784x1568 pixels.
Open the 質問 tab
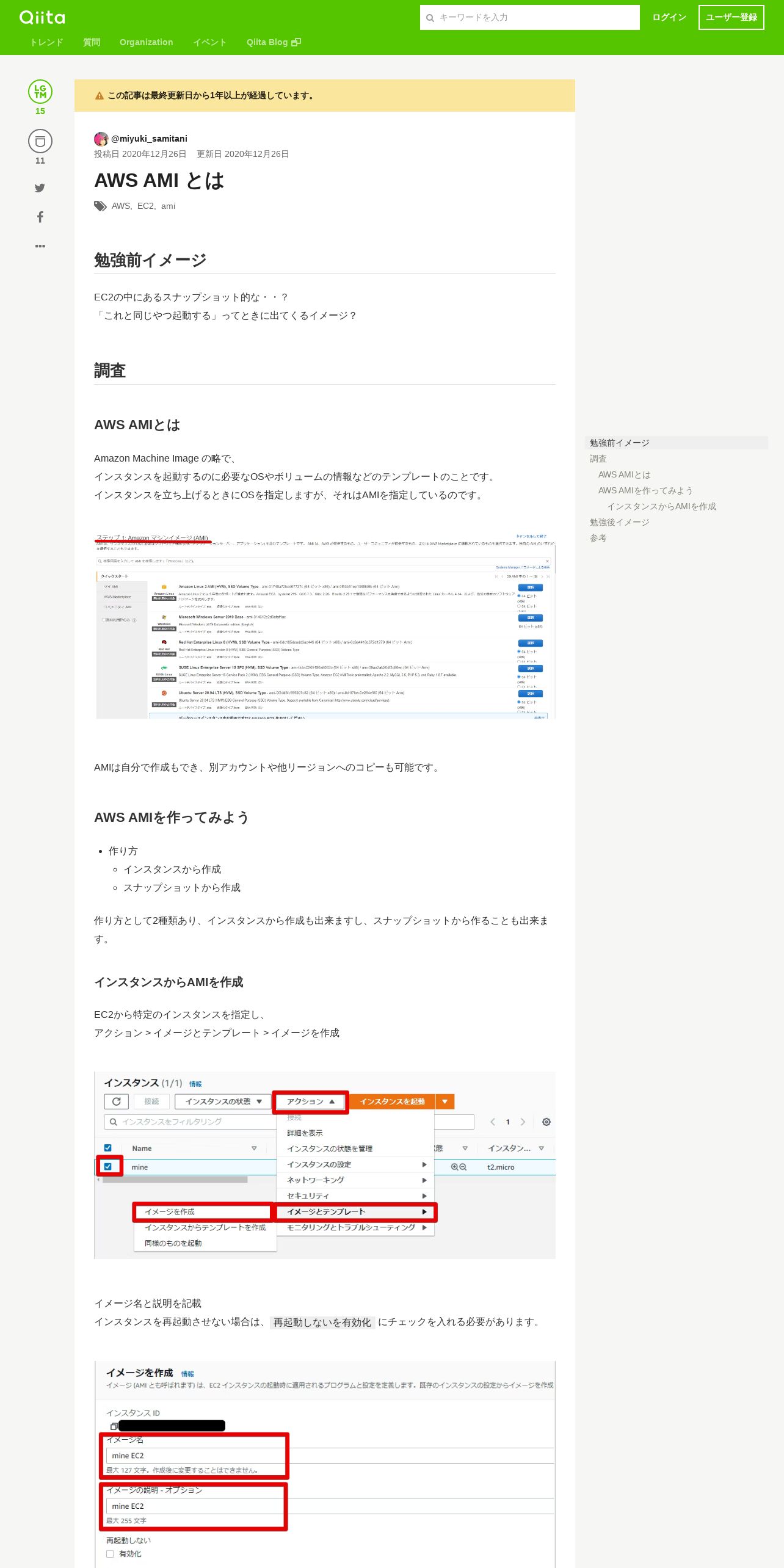92,42
